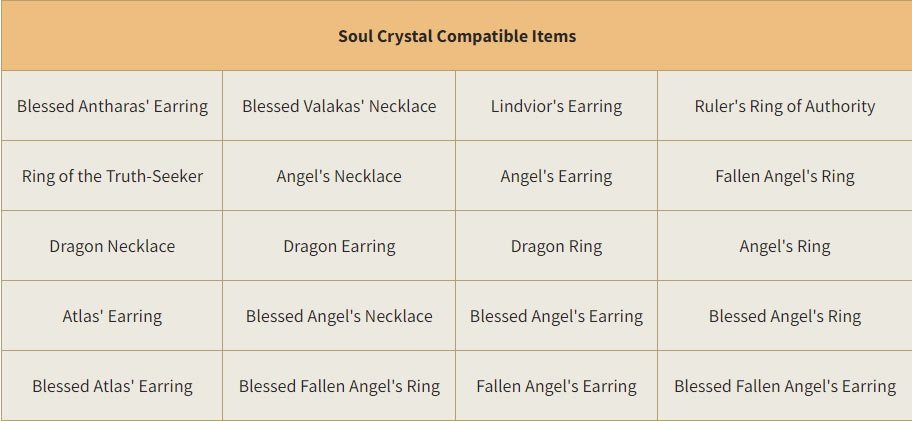
Task: Select Ring of the Truth-Seeker text
Action: pos(112,176)
